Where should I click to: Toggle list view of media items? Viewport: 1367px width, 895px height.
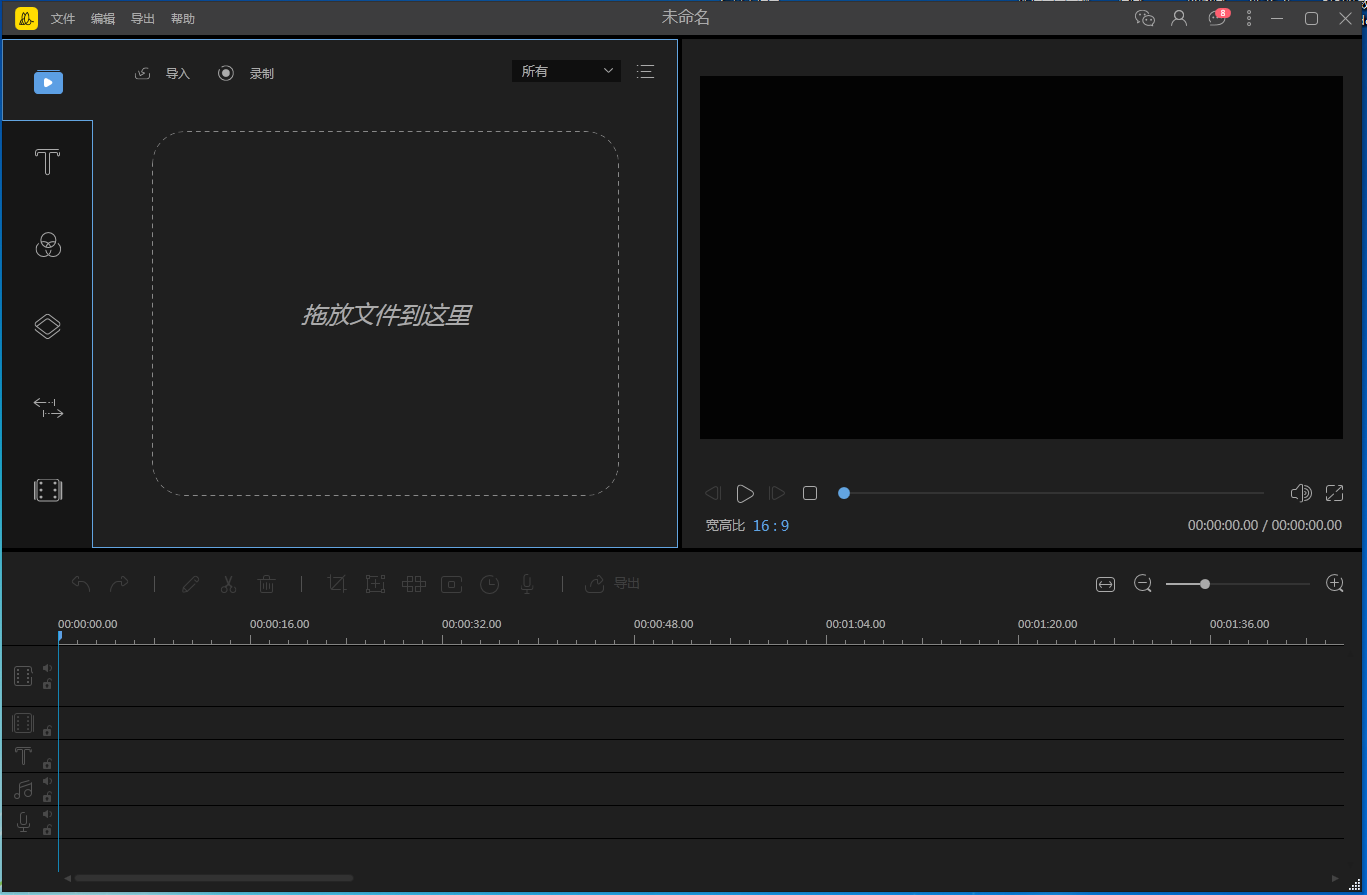(646, 71)
